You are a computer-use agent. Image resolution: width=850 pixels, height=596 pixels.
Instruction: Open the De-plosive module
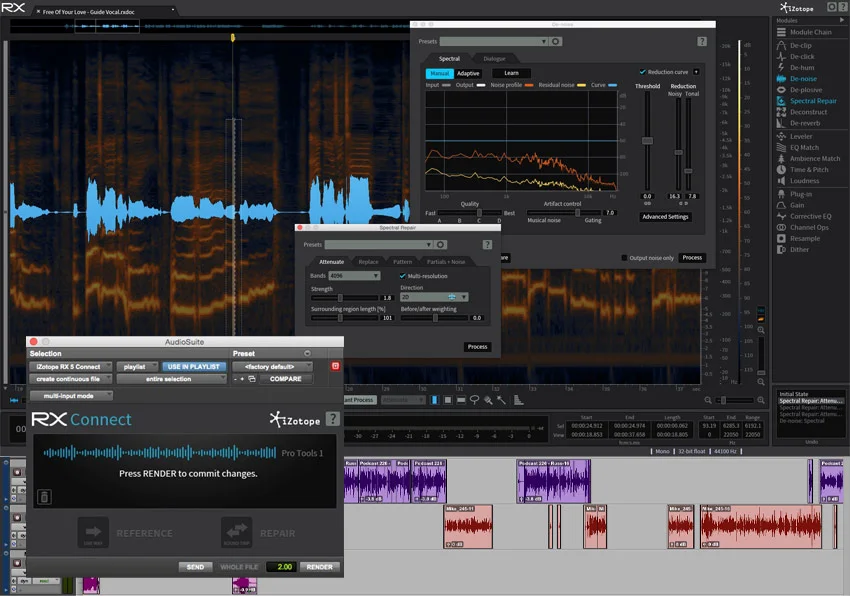click(x=806, y=90)
